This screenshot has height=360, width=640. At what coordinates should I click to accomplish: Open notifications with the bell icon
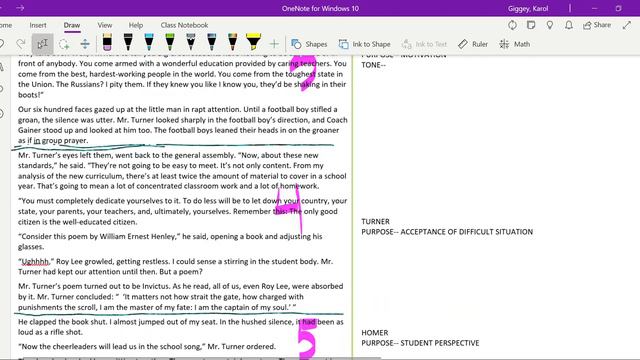click(x=569, y=25)
